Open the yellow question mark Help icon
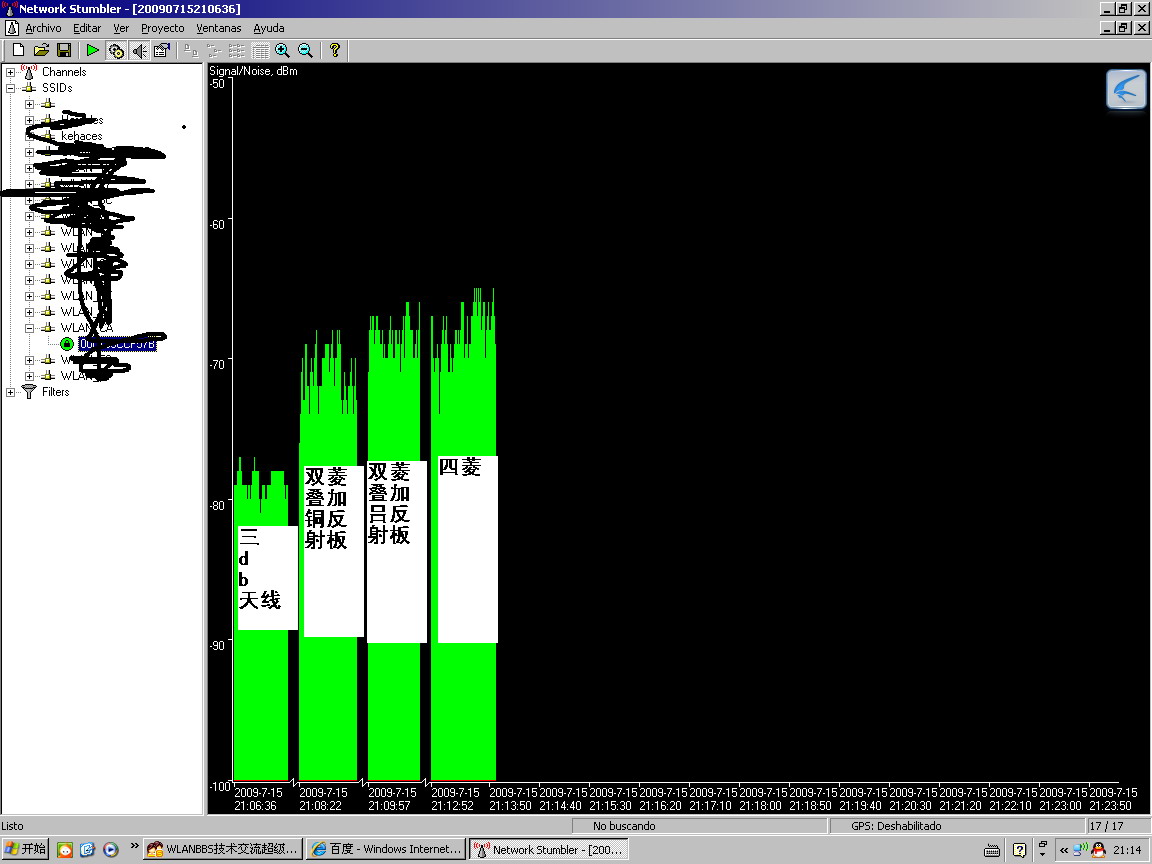Viewport: 1152px width, 864px height. tap(335, 50)
